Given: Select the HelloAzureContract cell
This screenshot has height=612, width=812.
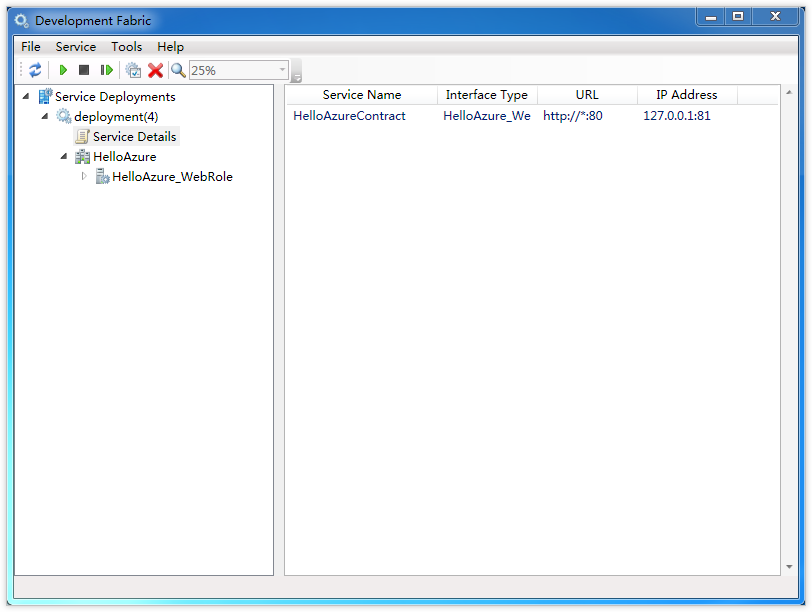Looking at the screenshot, I should click(x=349, y=115).
